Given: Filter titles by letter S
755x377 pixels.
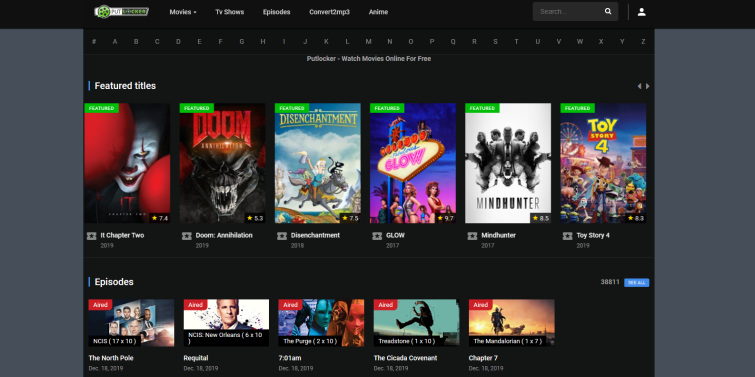Looking at the screenshot, I should tap(495, 42).
